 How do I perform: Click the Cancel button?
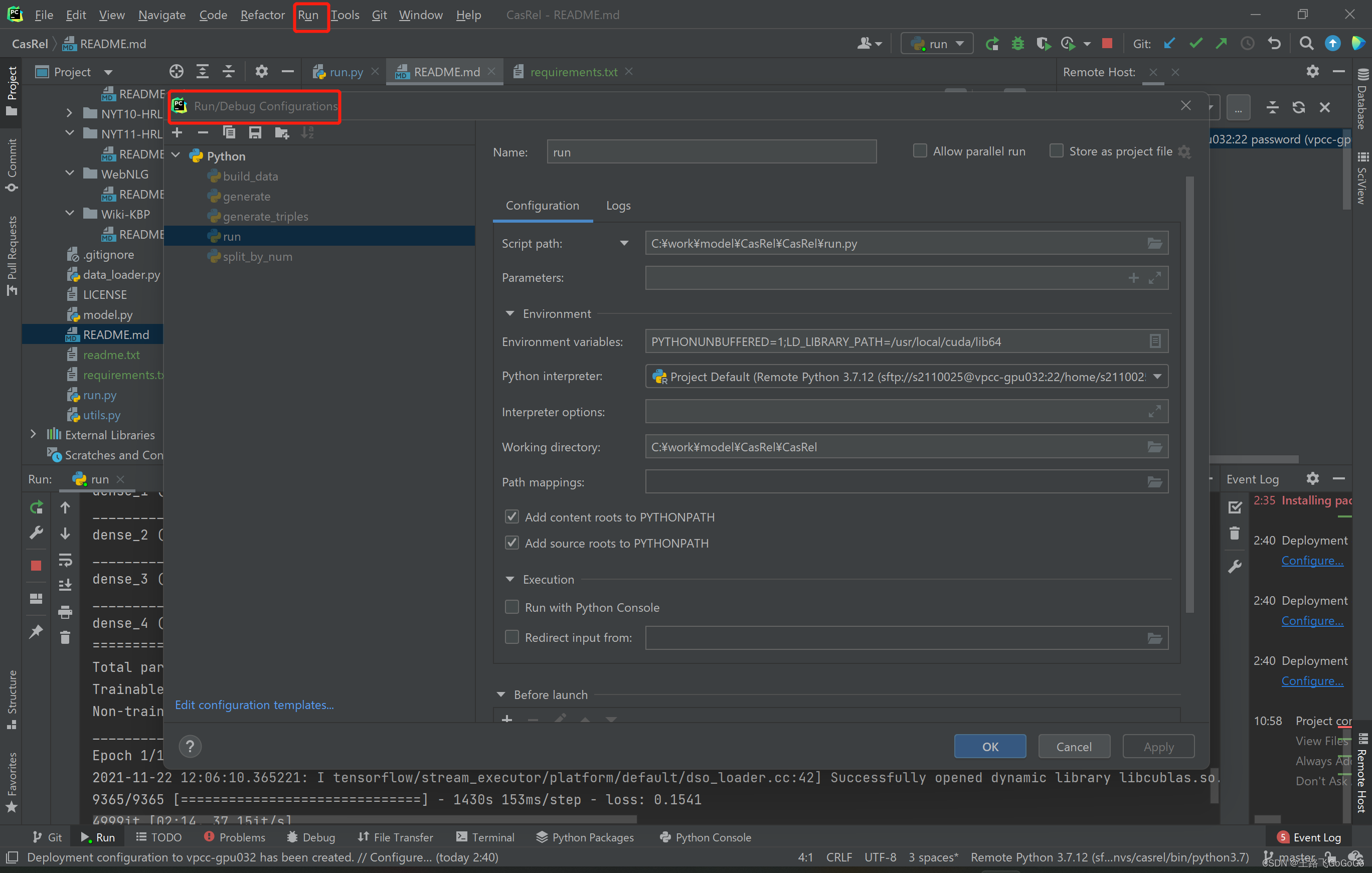pos(1074,747)
